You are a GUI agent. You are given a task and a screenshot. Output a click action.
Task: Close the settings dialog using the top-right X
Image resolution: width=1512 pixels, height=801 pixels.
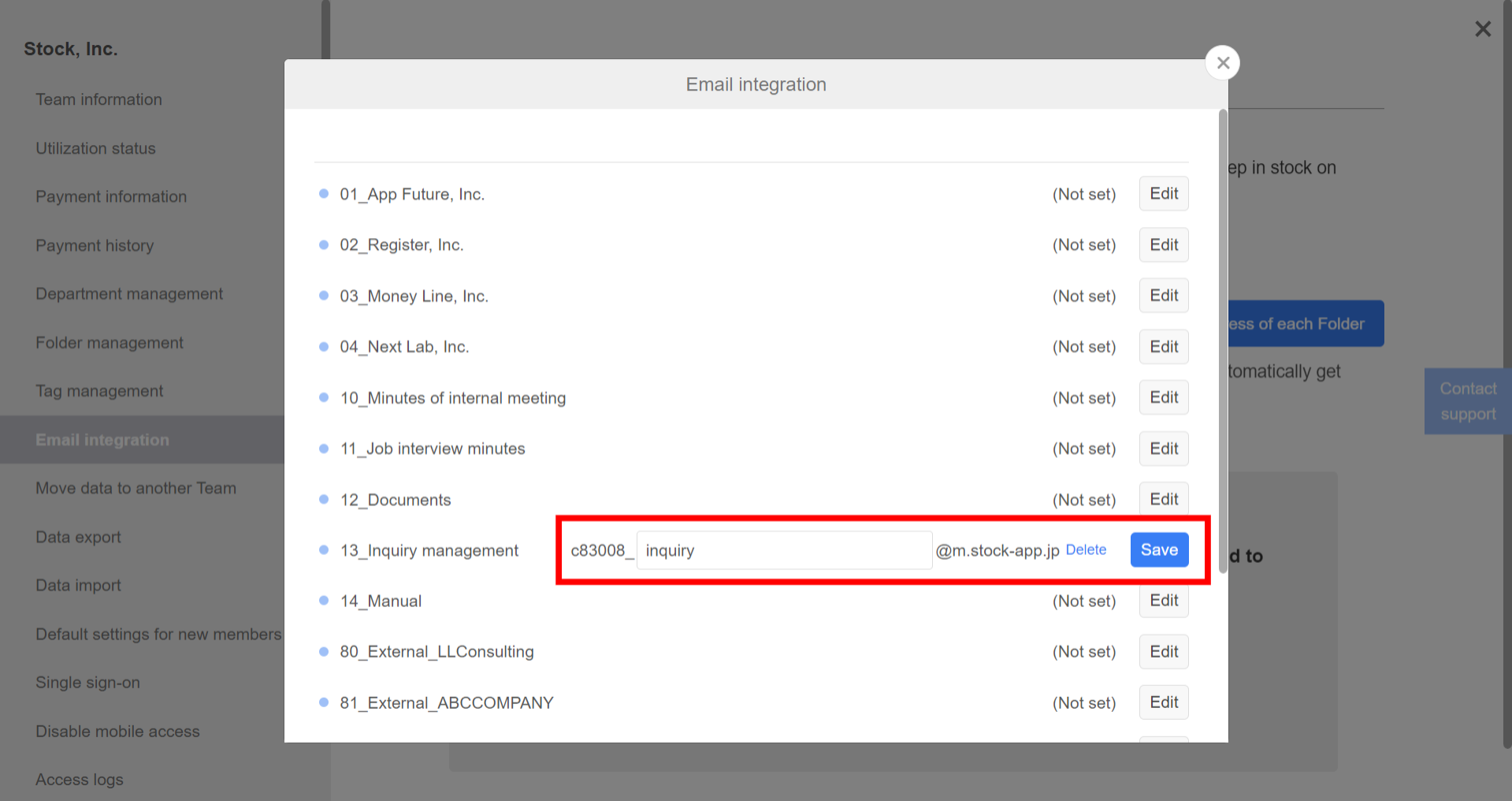coord(1483,29)
